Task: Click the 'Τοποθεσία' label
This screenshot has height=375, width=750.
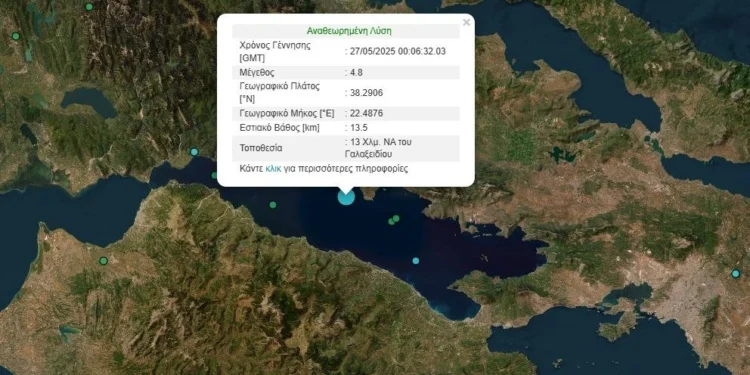Action: pos(261,148)
